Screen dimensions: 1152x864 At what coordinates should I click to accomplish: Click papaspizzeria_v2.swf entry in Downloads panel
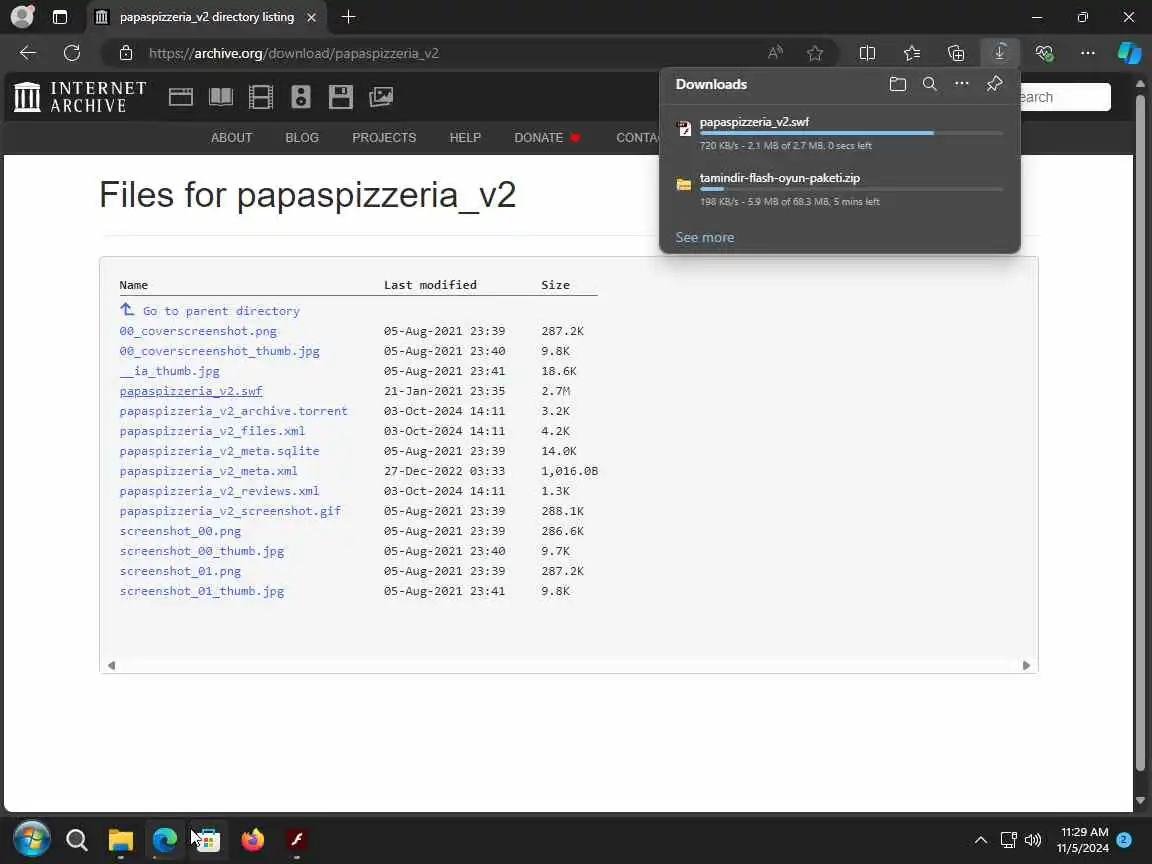(x=755, y=122)
